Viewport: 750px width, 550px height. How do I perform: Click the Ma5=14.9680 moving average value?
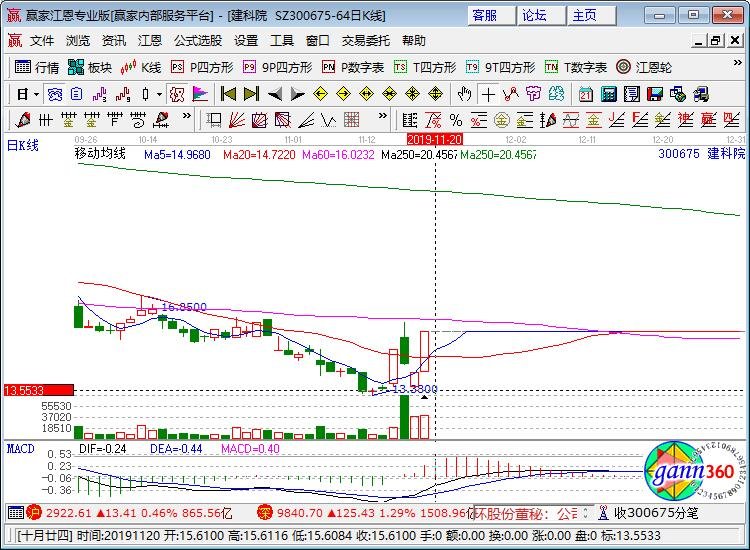[177, 154]
